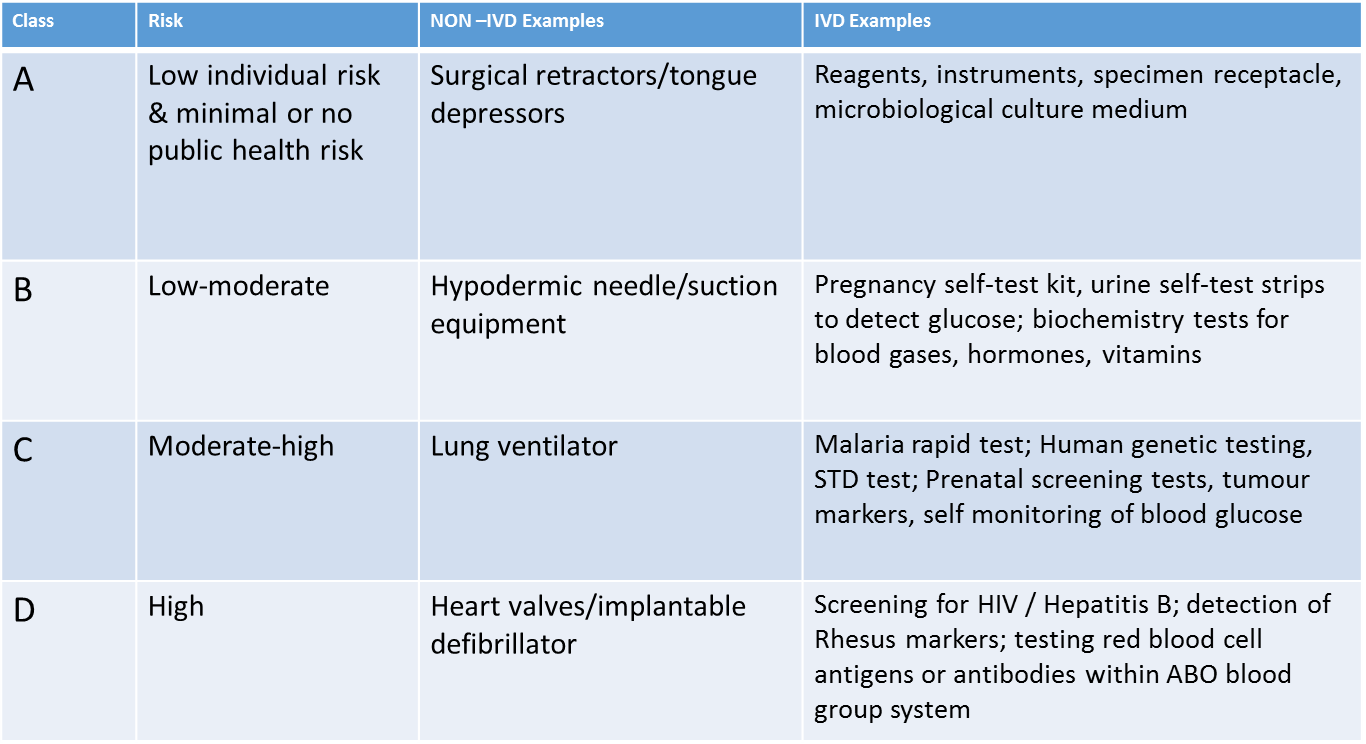Select the Risk column header
The image size is (1366, 744).
[x=278, y=24]
